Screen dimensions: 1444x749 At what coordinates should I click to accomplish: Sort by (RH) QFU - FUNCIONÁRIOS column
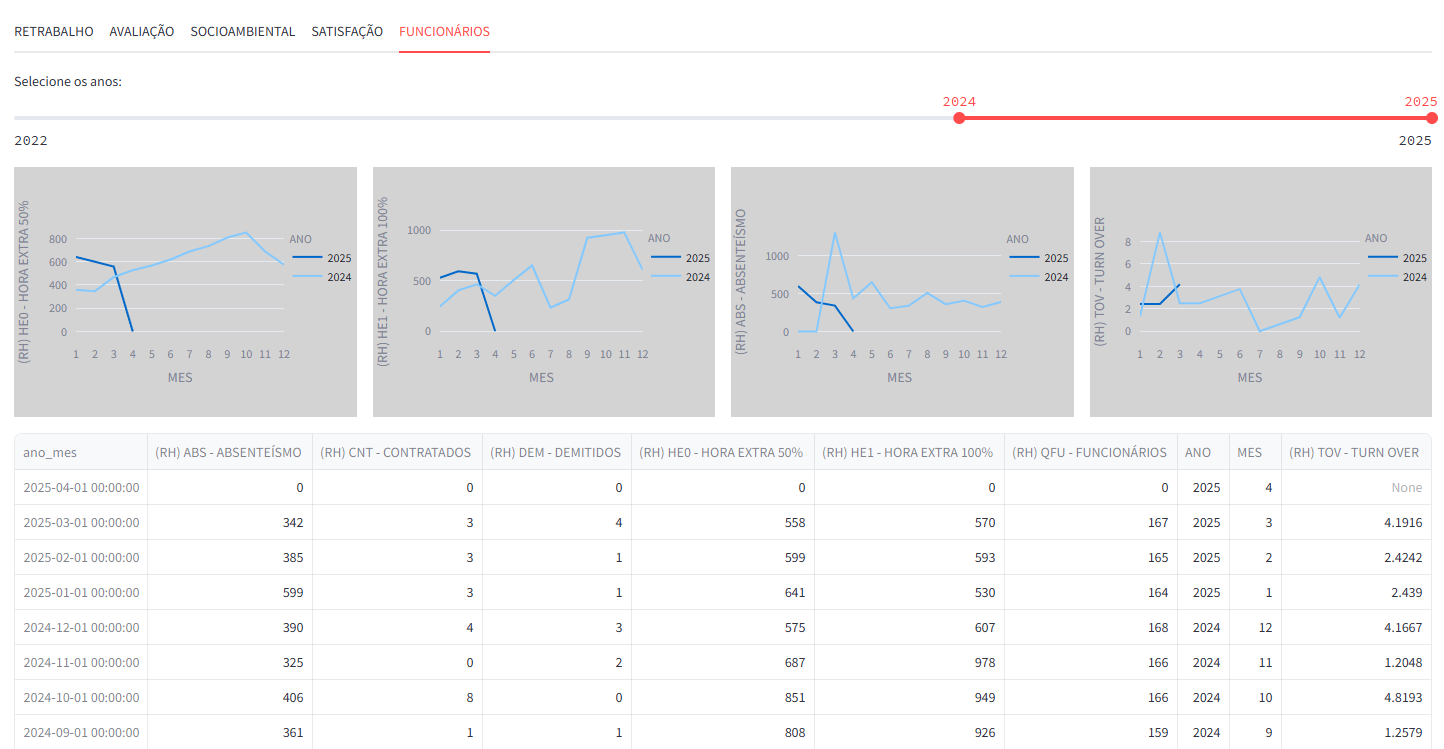[x=1089, y=452]
